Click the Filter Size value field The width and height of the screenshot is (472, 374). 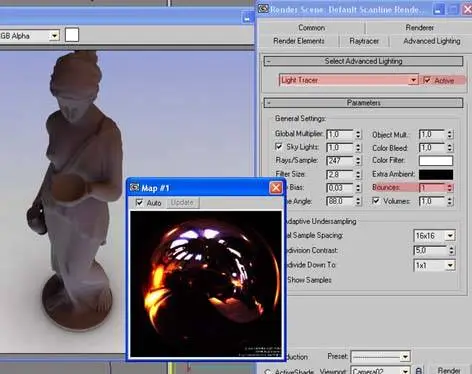pos(340,174)
